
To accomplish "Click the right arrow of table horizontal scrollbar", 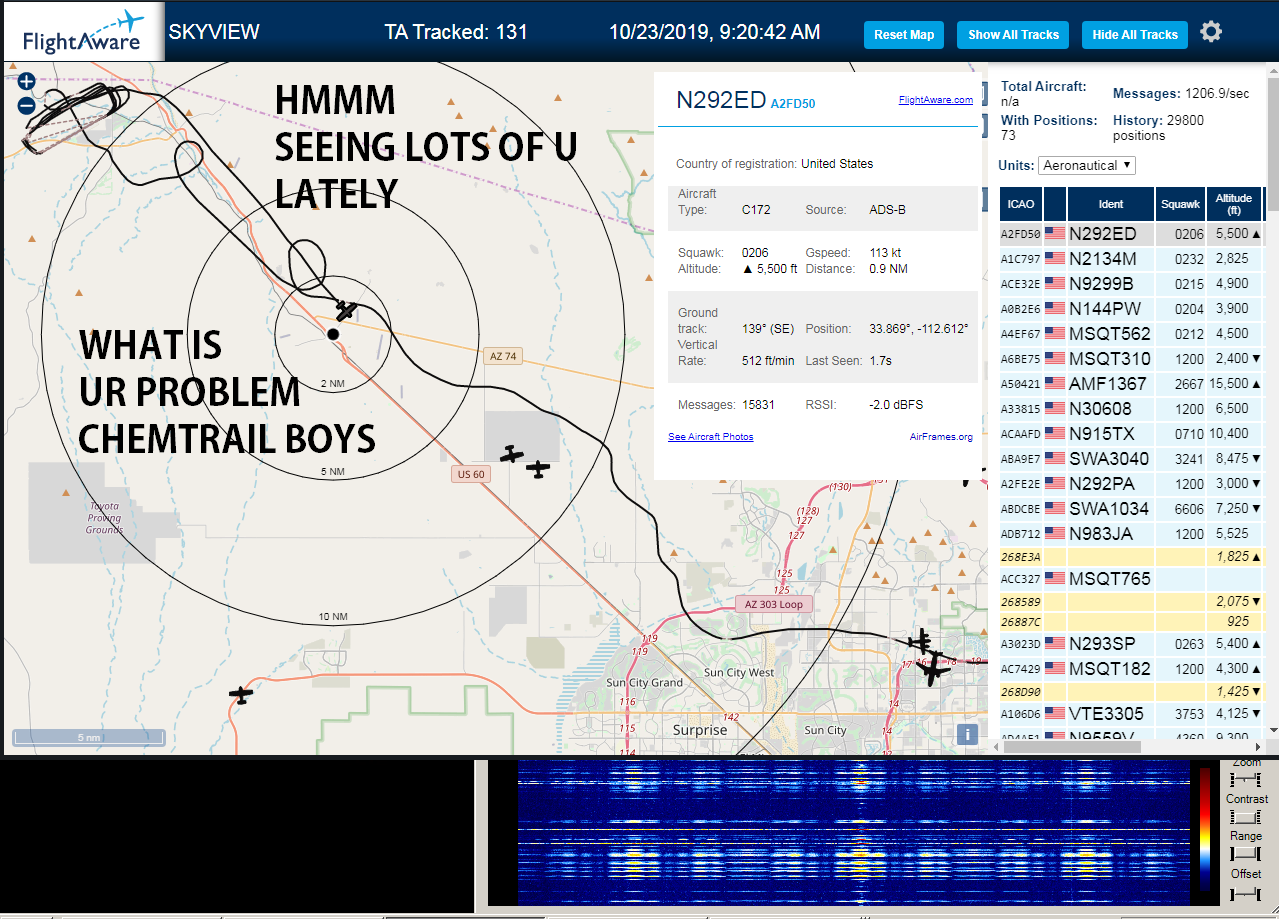I will click(1257, 747).
